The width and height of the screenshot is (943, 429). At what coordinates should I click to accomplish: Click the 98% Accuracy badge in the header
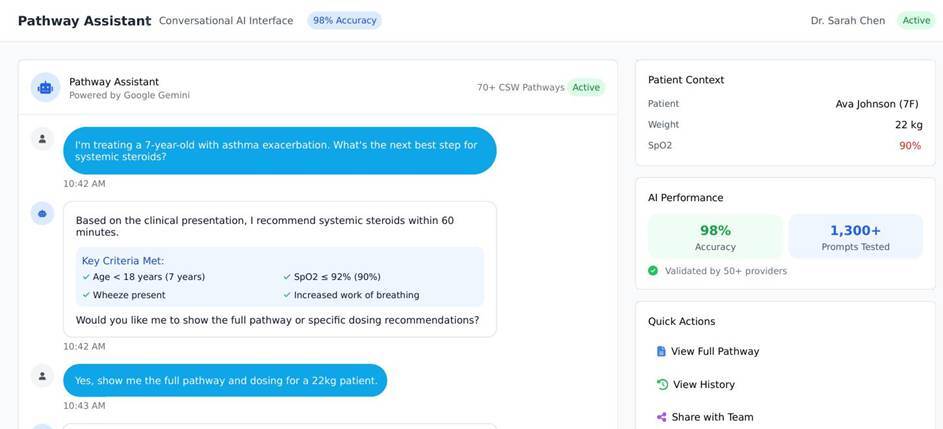[345, 20]
